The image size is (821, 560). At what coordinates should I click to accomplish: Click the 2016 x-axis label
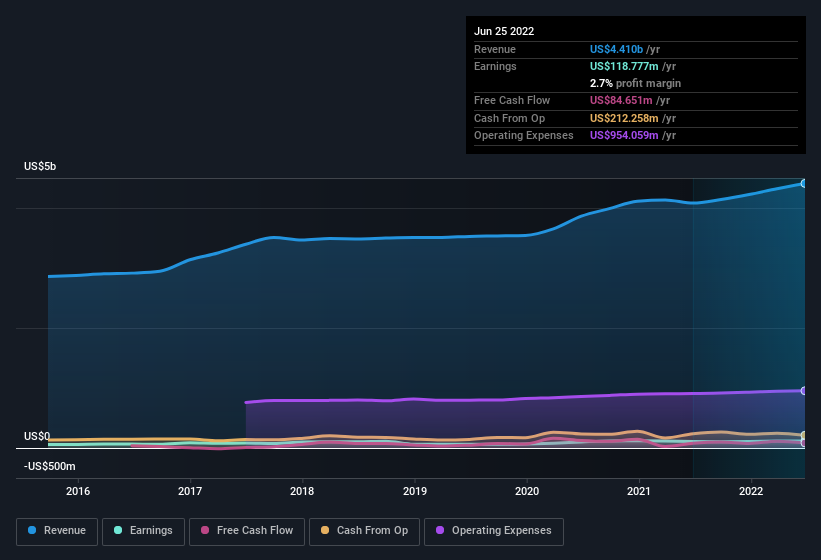coord(78,491)
